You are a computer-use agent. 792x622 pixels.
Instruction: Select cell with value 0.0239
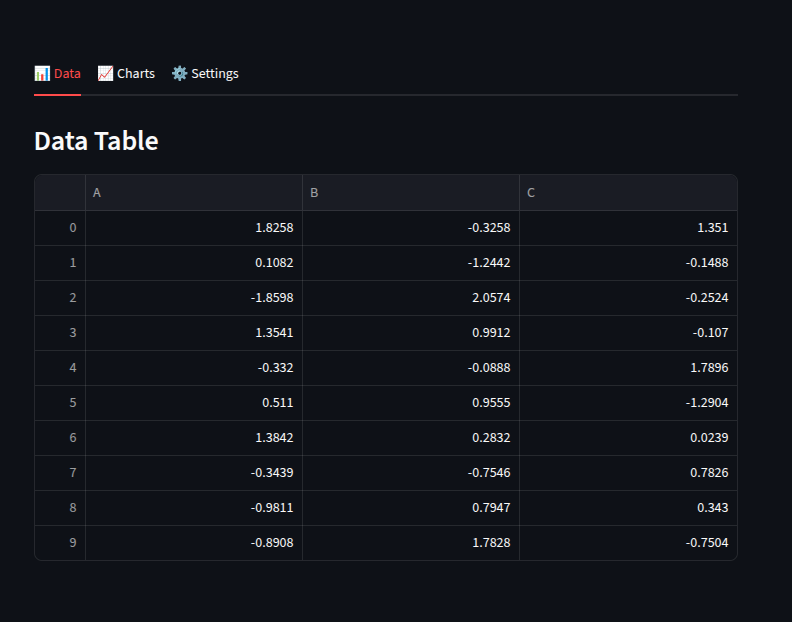(628, 438)
